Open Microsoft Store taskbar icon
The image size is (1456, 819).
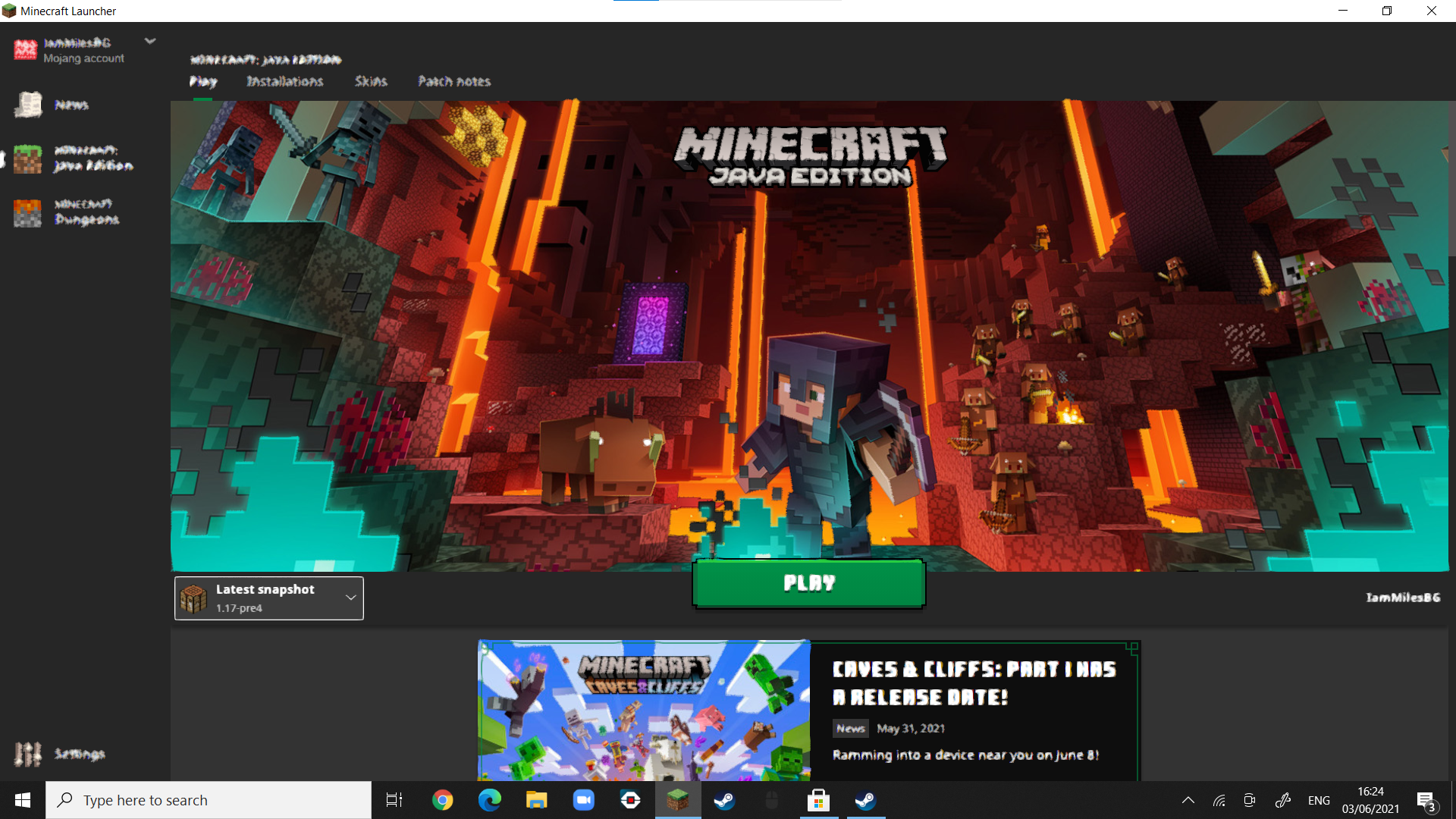(818, 800)
